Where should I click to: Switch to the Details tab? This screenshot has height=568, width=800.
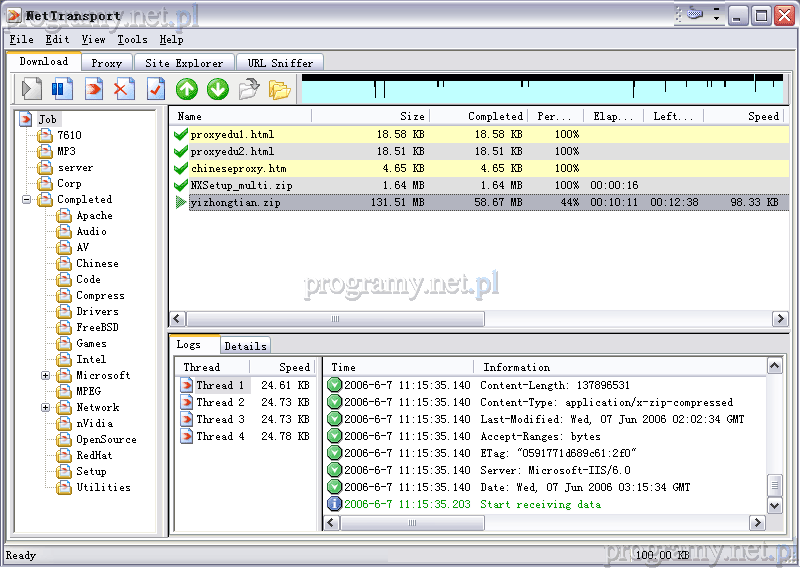tap(245, 346)
